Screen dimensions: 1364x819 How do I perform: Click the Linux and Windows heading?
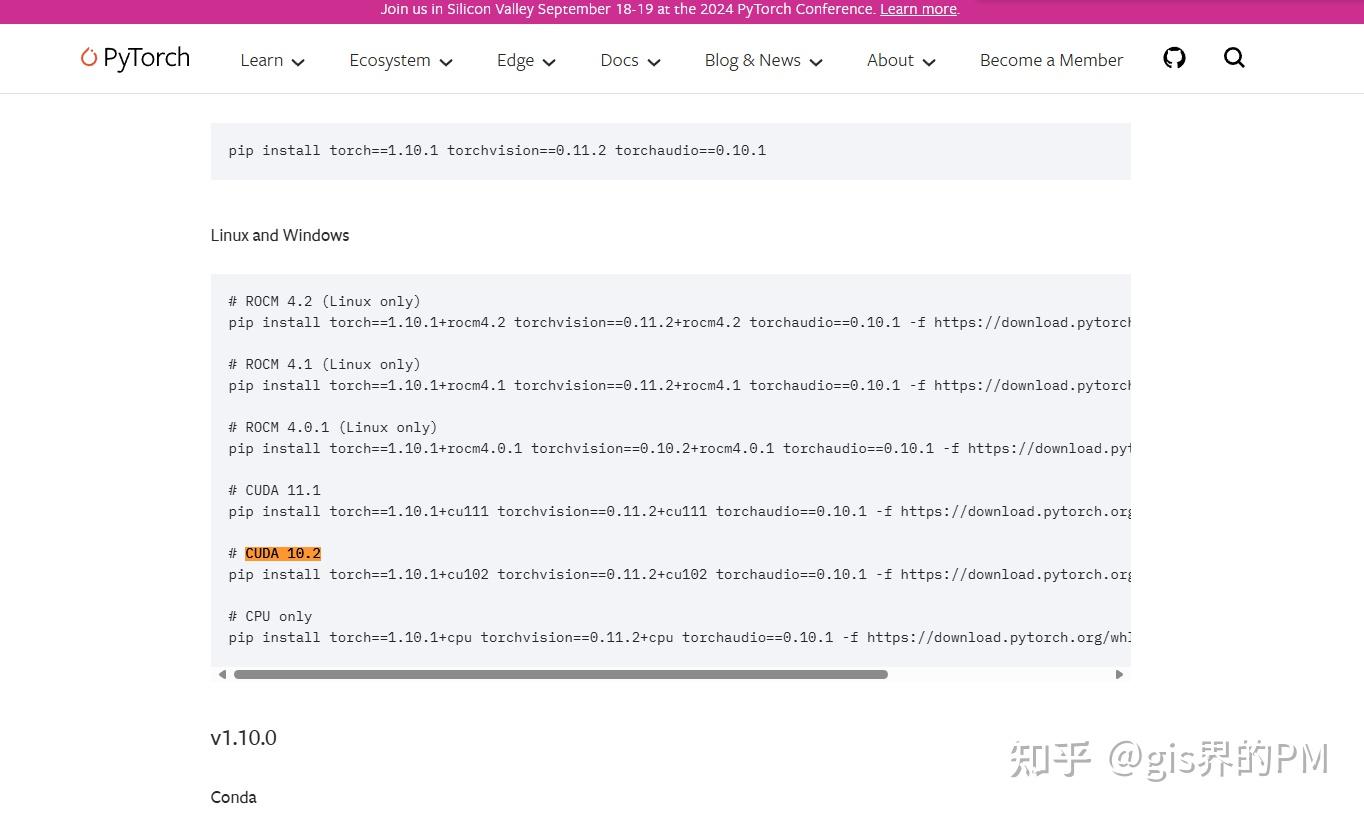click(280, 235)
